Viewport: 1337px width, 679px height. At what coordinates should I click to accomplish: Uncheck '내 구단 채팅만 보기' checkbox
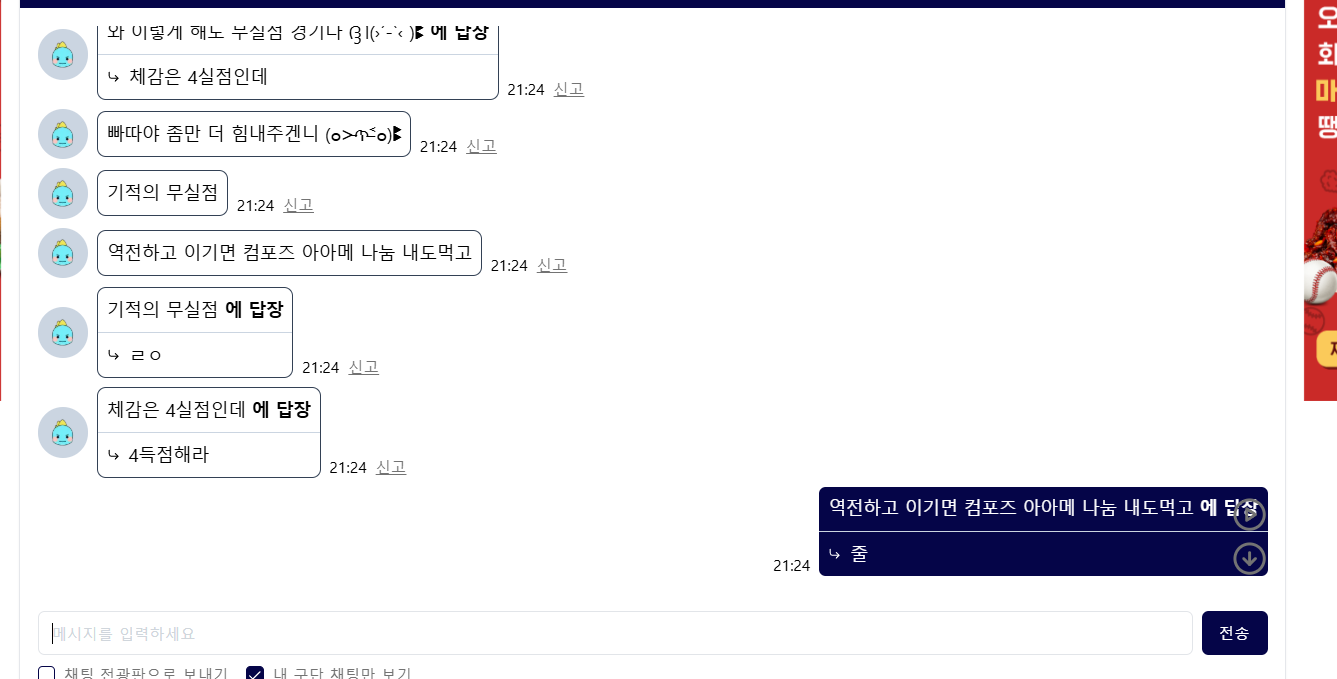pyautogui.click(x=255, y=674)
